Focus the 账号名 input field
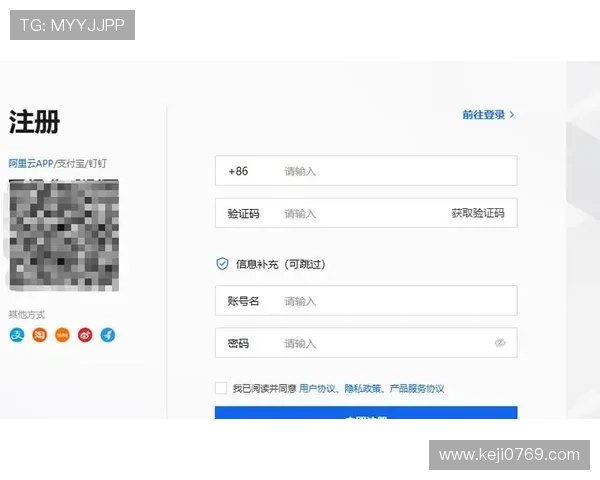This screenshot has width=600, height=480. click(x=366, y=300)
